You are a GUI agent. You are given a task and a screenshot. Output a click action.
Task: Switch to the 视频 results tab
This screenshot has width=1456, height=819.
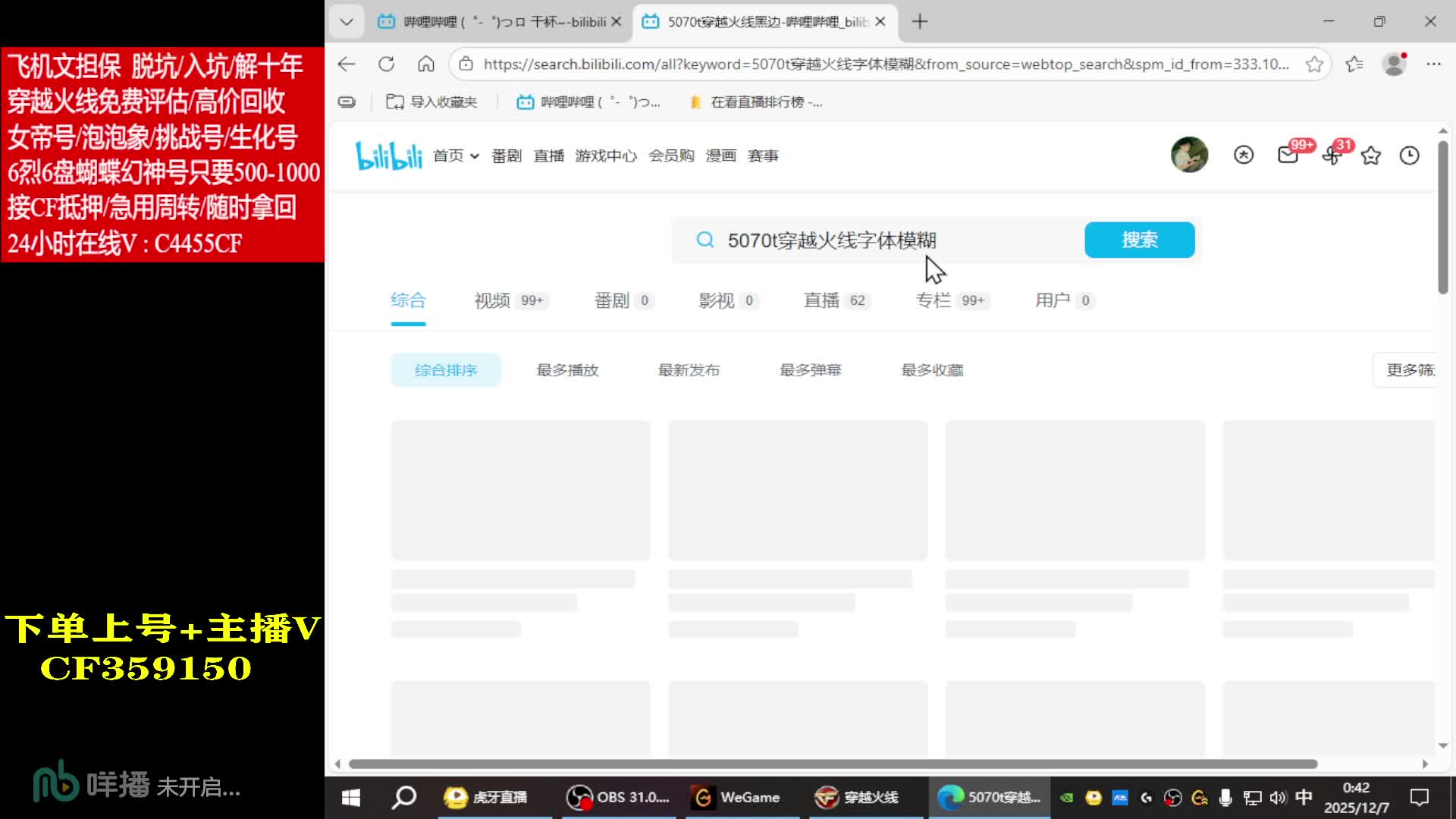[493, 300]
